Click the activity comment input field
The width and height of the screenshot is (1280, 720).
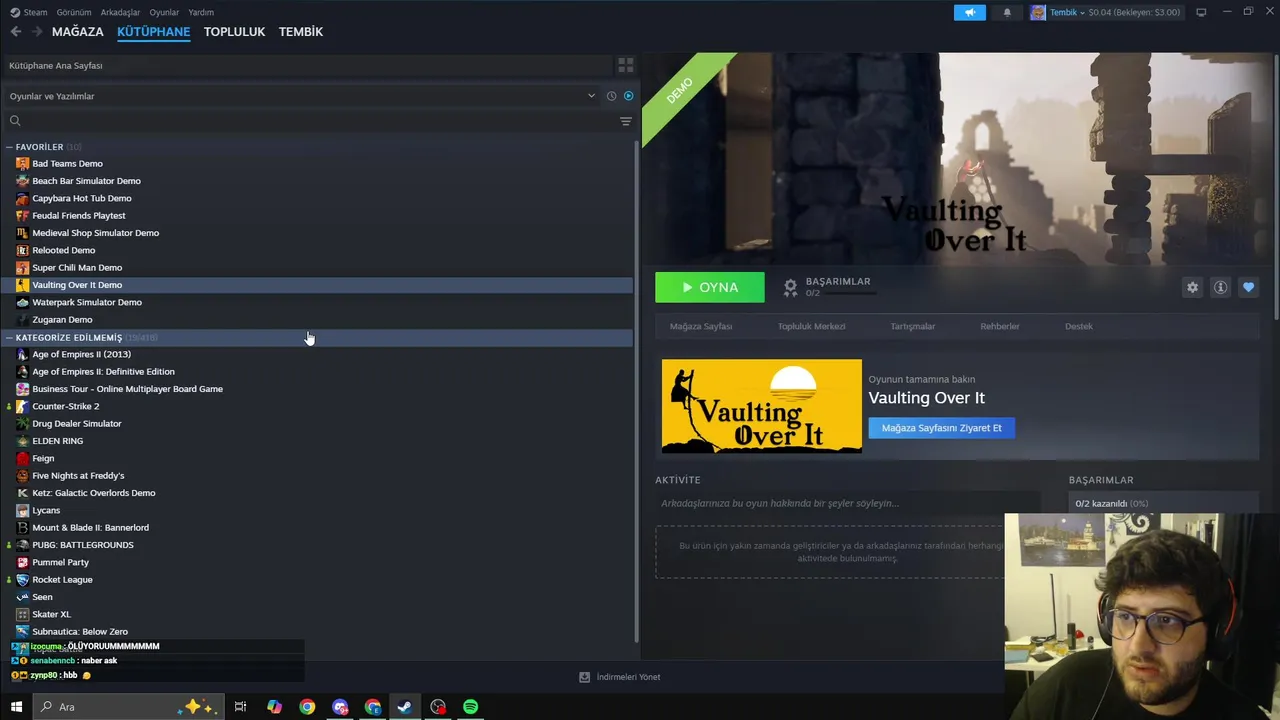(847, 503)
